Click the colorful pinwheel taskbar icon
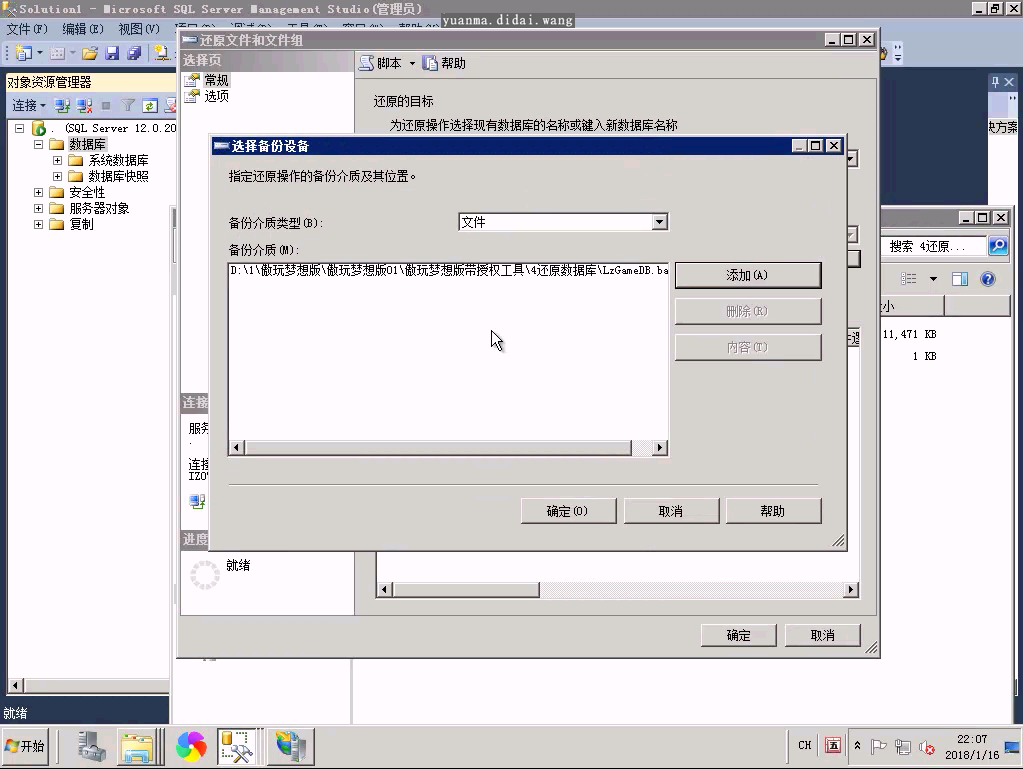 (x=191, y=746)
